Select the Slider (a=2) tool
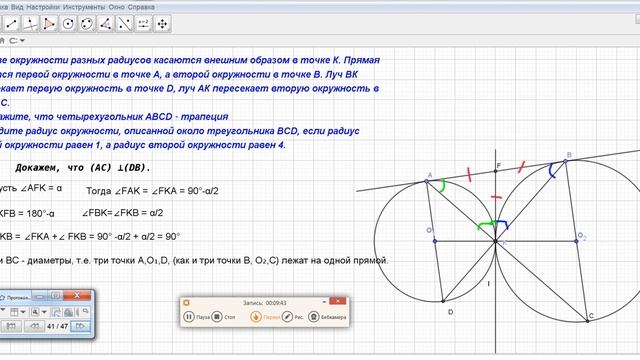 point(143,24)
